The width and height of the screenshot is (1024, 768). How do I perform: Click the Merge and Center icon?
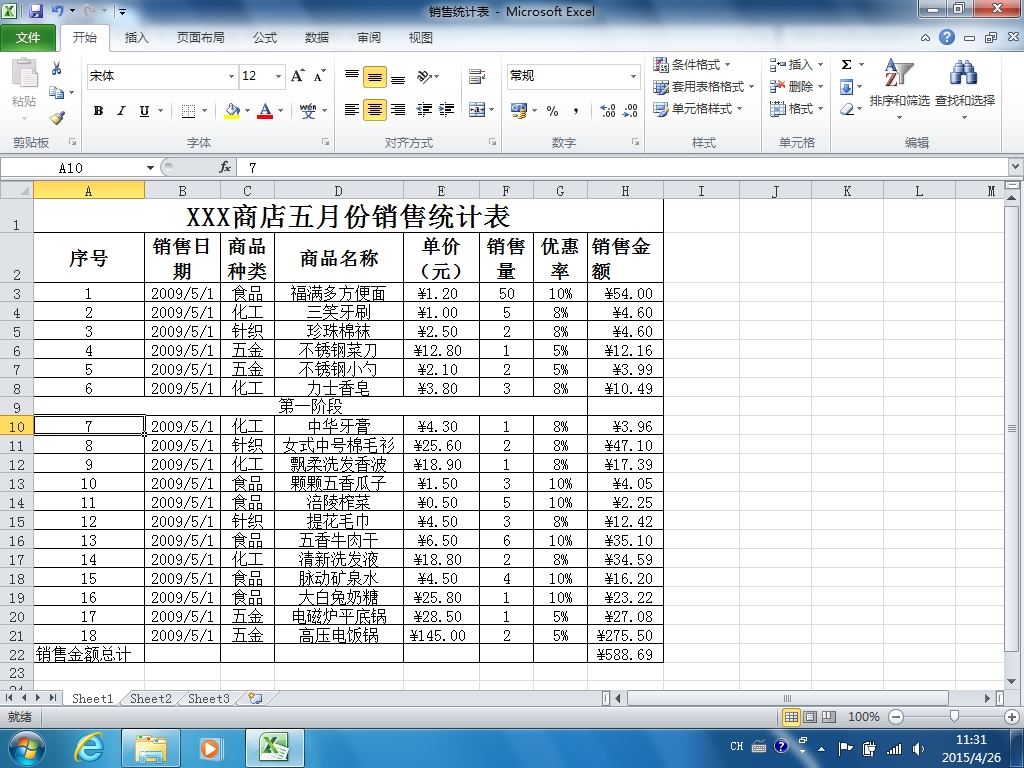(477, 110)
